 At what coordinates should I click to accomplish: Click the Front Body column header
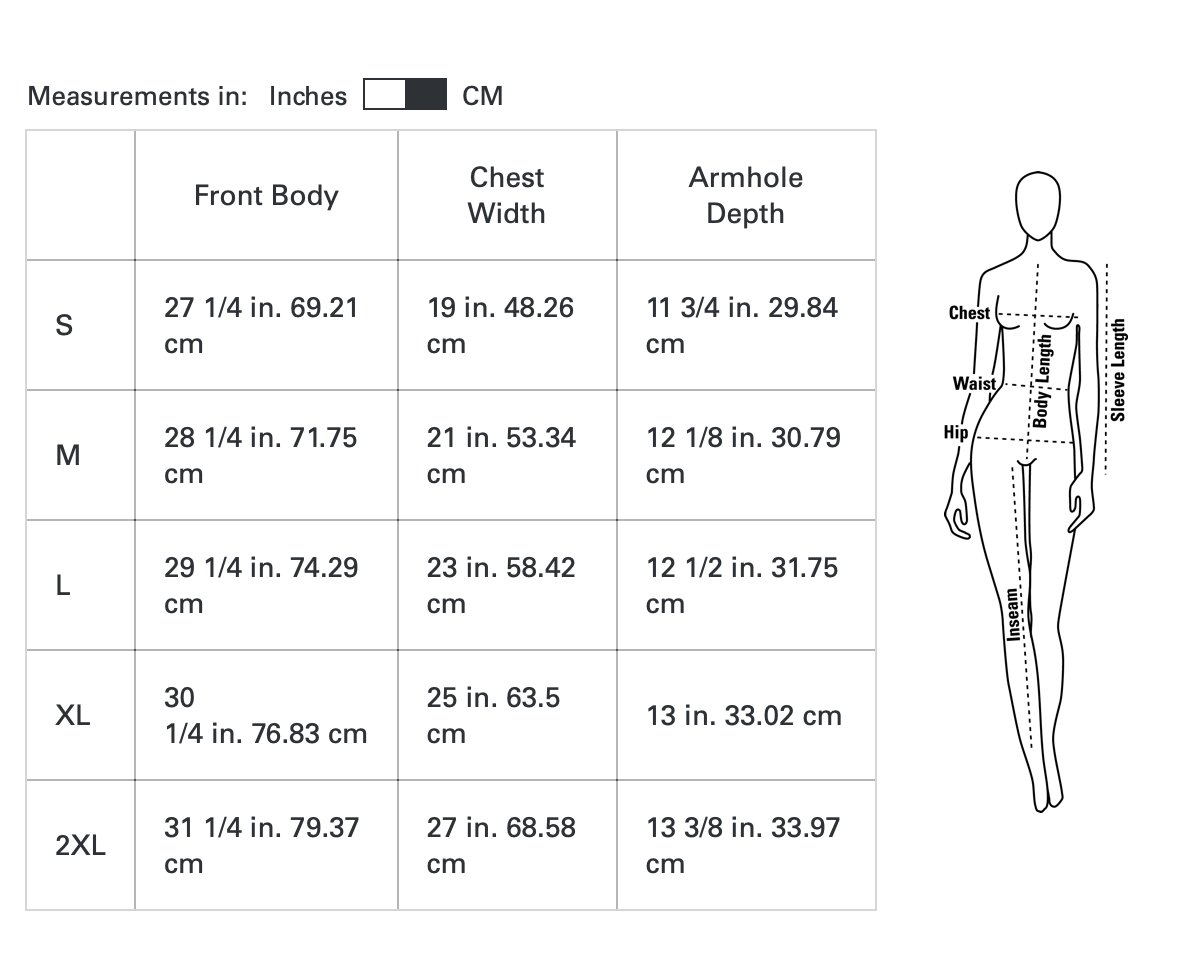coord(266,195)
